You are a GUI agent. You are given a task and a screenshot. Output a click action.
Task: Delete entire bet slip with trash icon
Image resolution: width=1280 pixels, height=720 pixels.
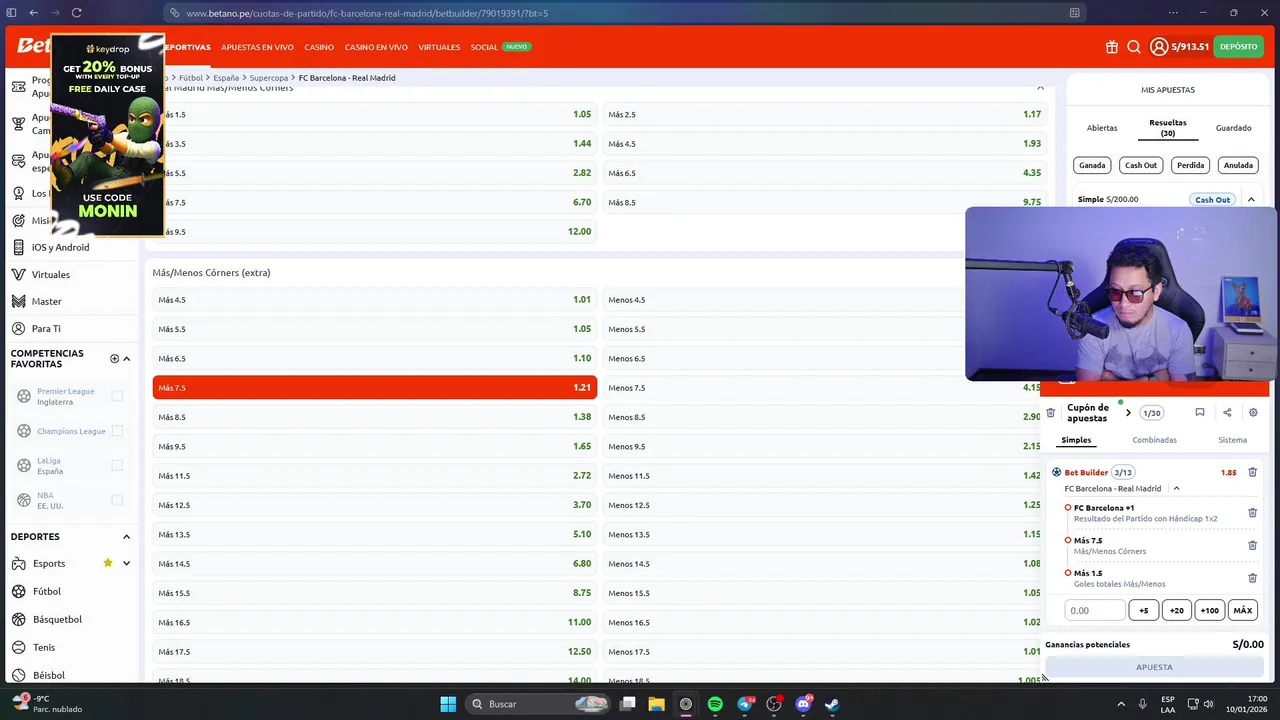pos(1050,412)
